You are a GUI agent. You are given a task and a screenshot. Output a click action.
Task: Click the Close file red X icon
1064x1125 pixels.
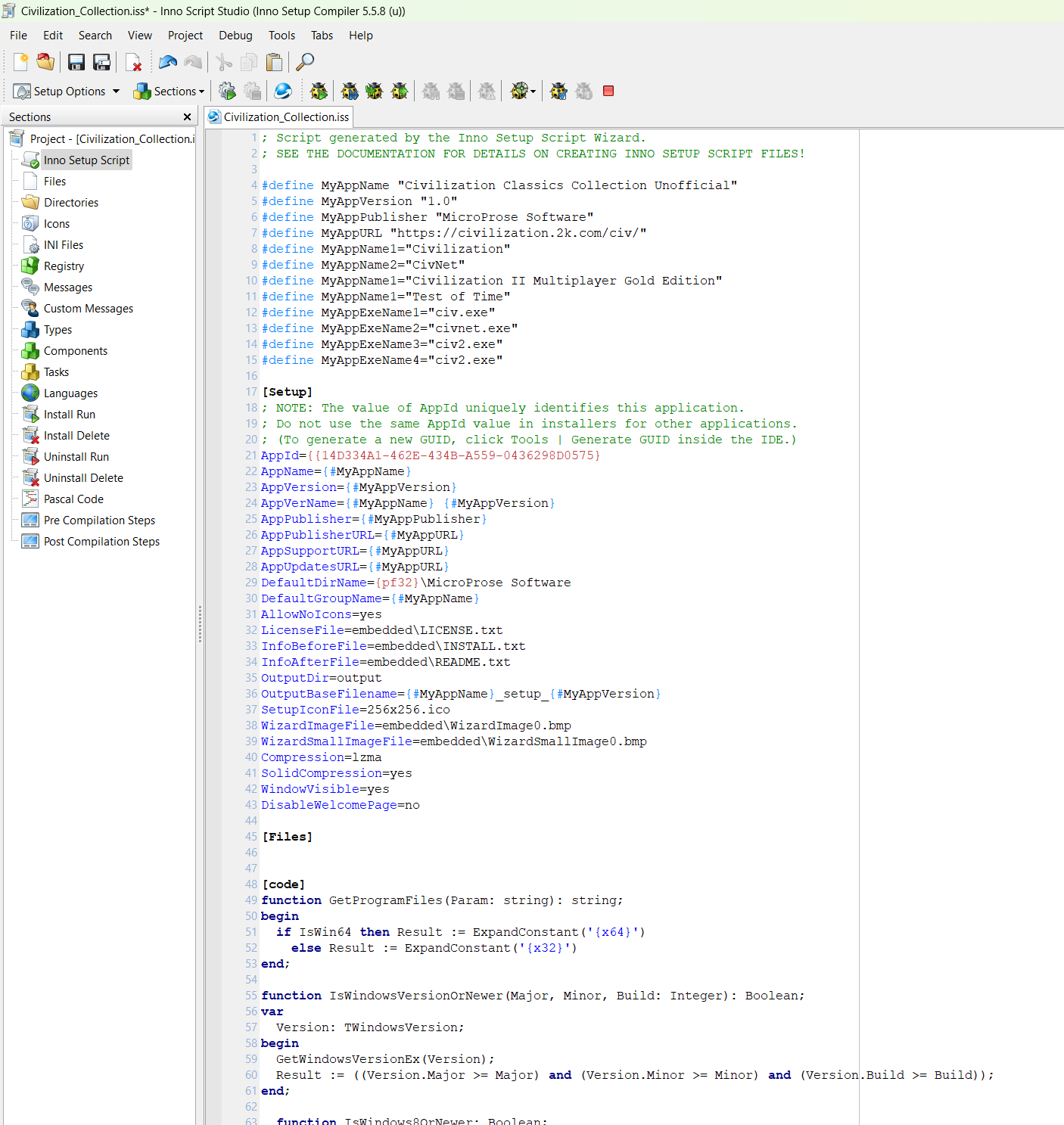tap(133, 62)
